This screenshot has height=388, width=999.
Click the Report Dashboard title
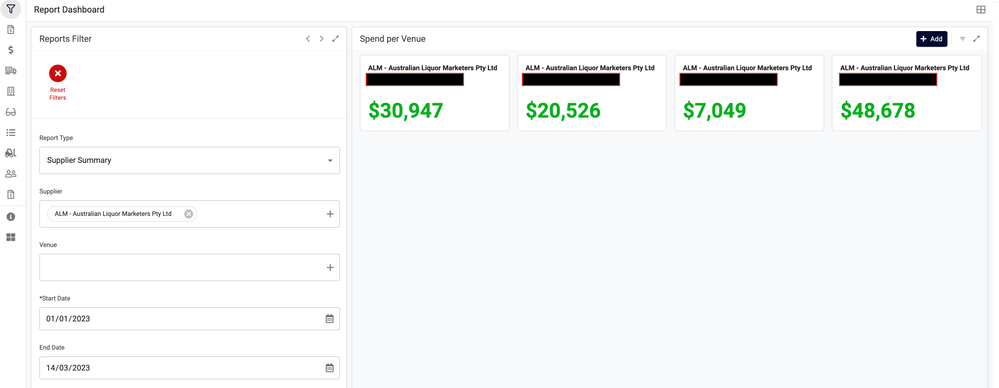pyautogui.click(x=69, y=10)
